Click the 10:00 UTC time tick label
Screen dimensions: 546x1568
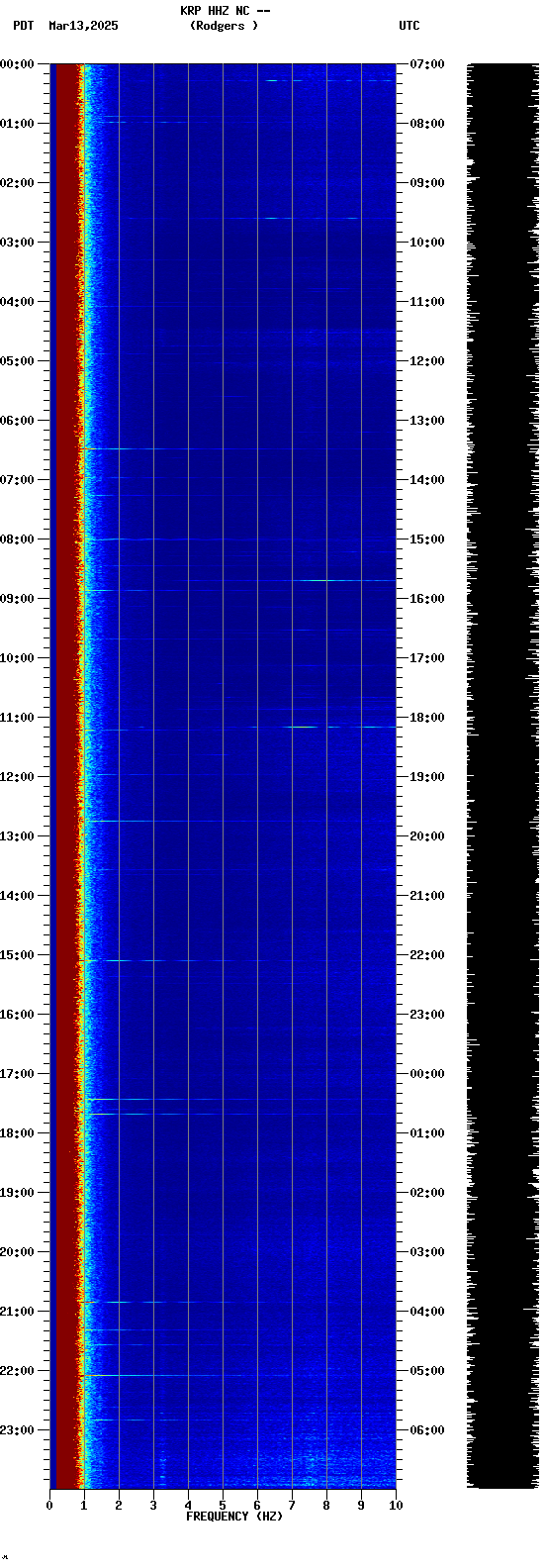427,243
